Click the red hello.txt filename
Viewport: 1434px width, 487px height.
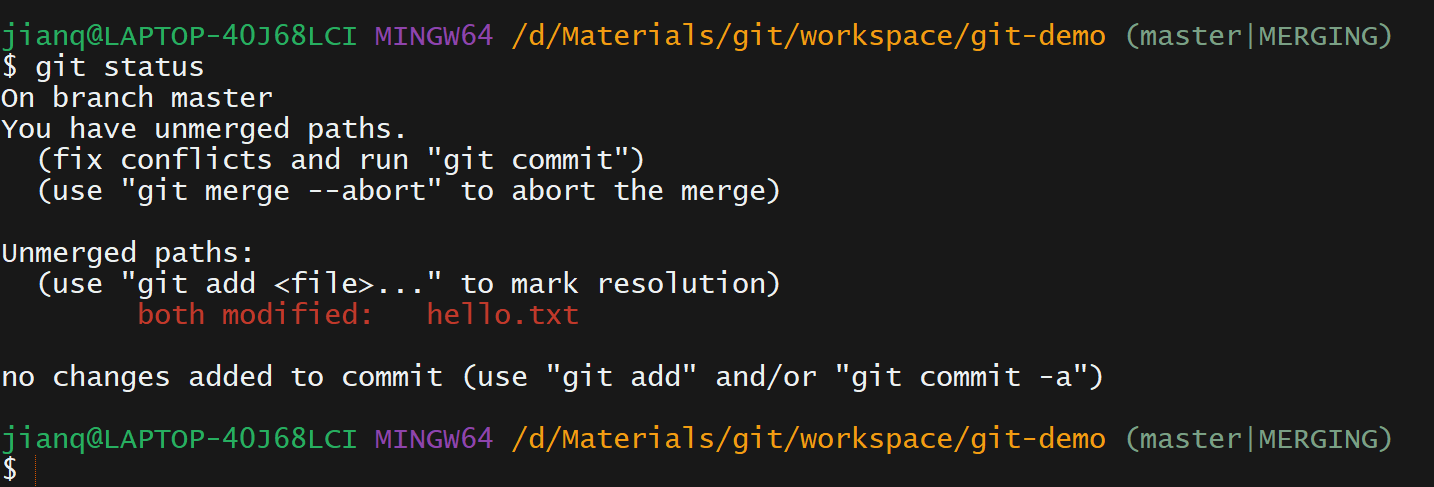click(503, 314)
